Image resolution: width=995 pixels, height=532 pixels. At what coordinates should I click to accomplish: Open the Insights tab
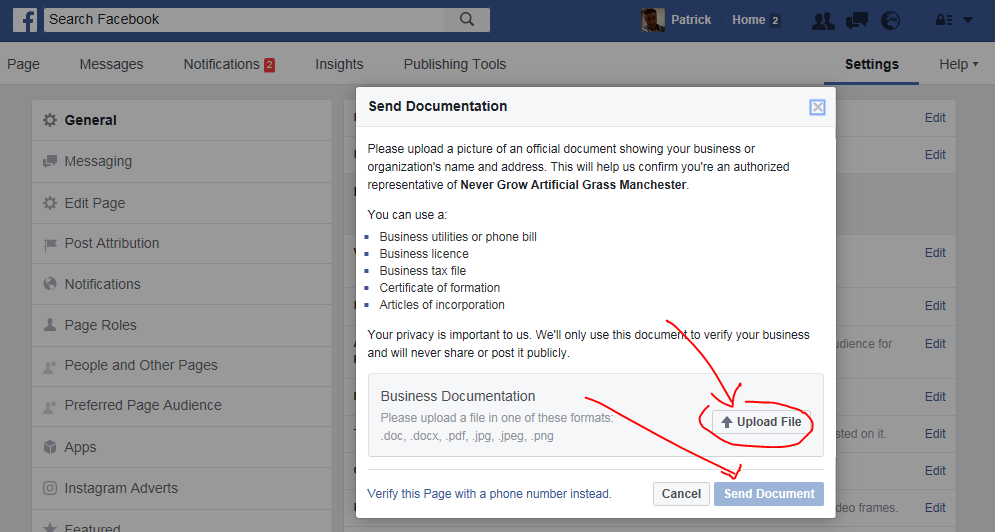click(x=339, y=64)
